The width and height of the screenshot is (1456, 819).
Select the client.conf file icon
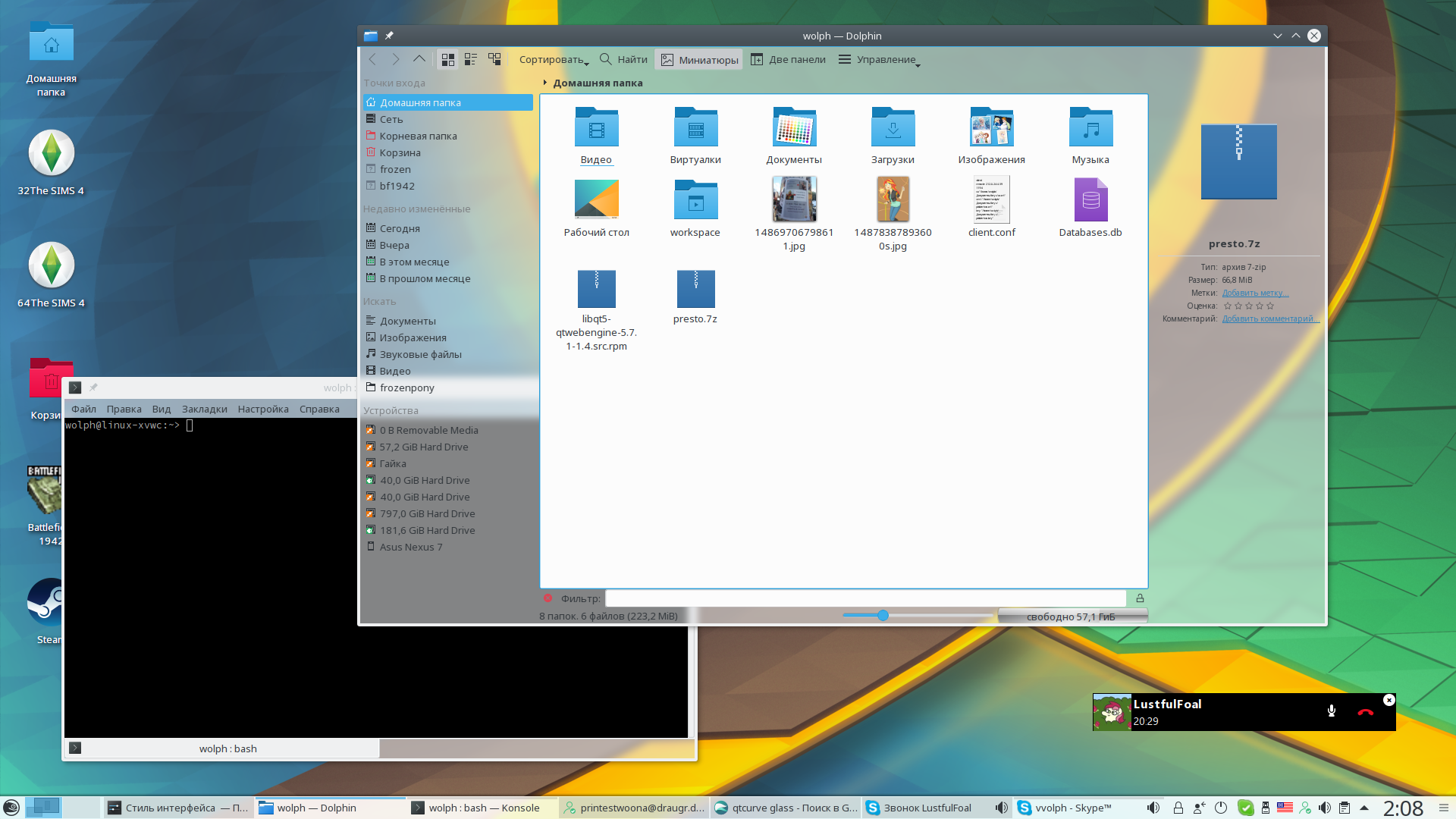(x=992, y=199)
